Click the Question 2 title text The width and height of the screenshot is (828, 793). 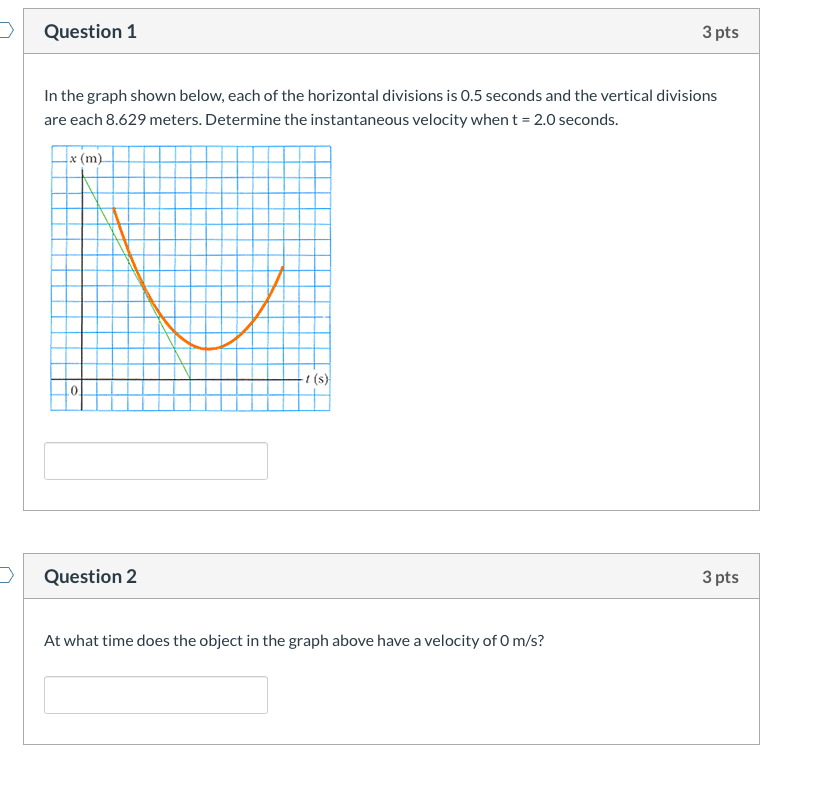pyautogui.click(x=91, y=576)
